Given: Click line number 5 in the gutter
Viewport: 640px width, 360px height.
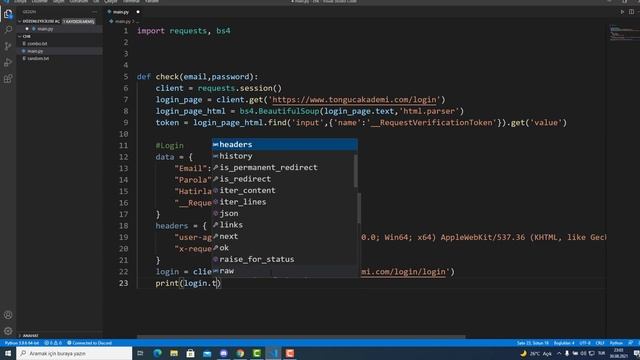Looking at the screenshot, I should click(125, 77).
